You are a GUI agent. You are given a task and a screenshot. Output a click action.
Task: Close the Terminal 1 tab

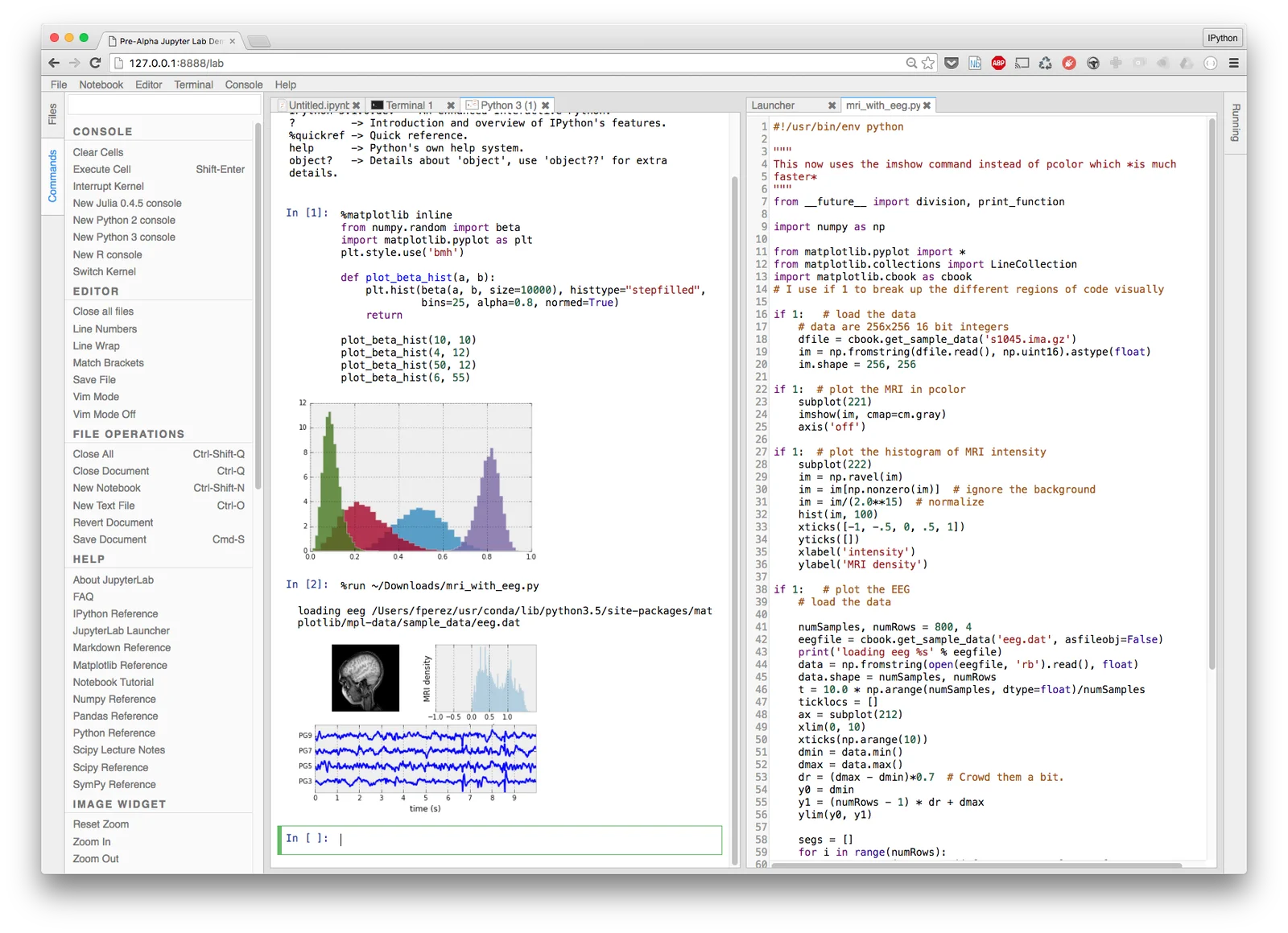tap(451, 105)
